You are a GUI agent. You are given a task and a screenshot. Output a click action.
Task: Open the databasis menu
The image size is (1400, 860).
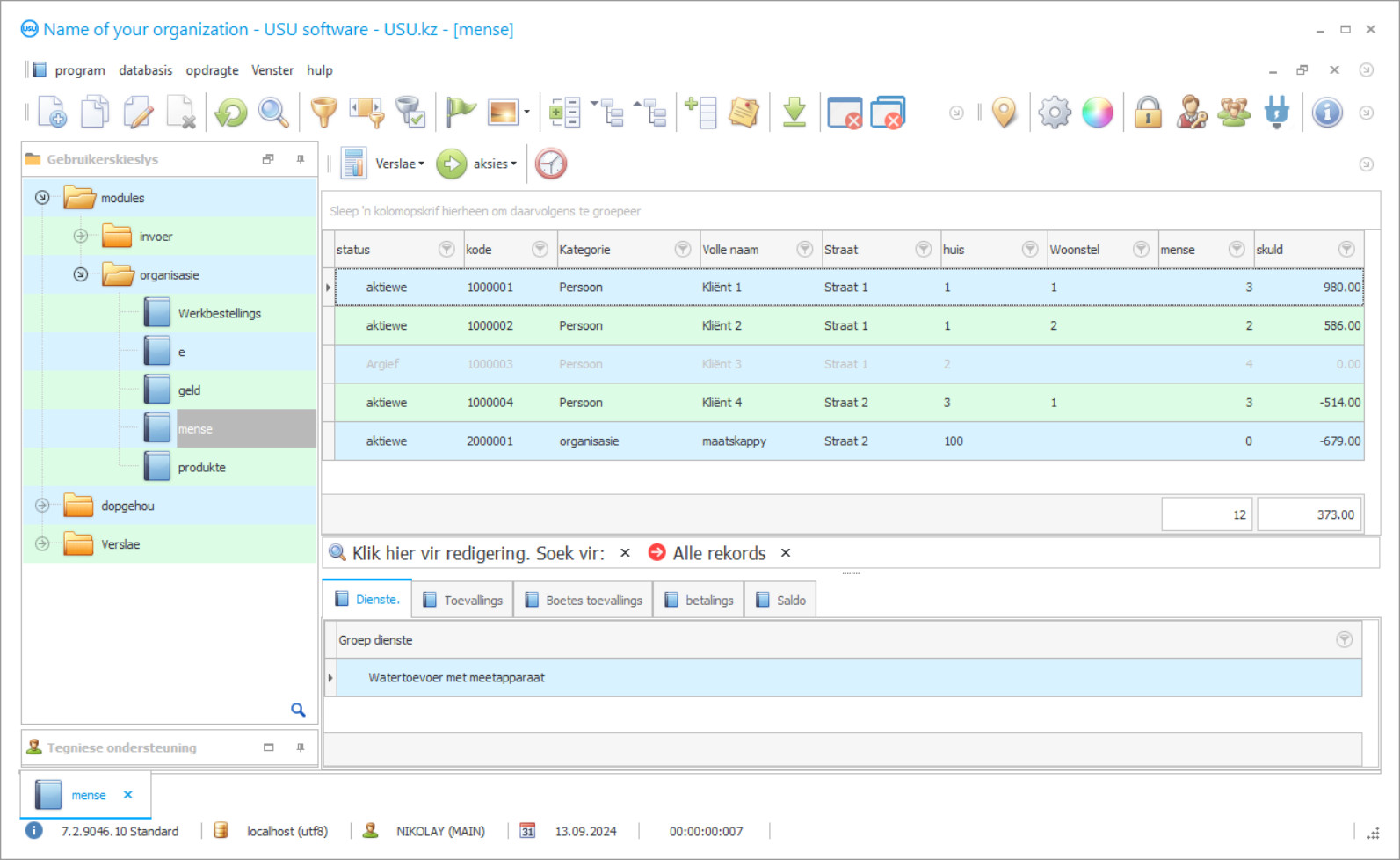[145, 70]
